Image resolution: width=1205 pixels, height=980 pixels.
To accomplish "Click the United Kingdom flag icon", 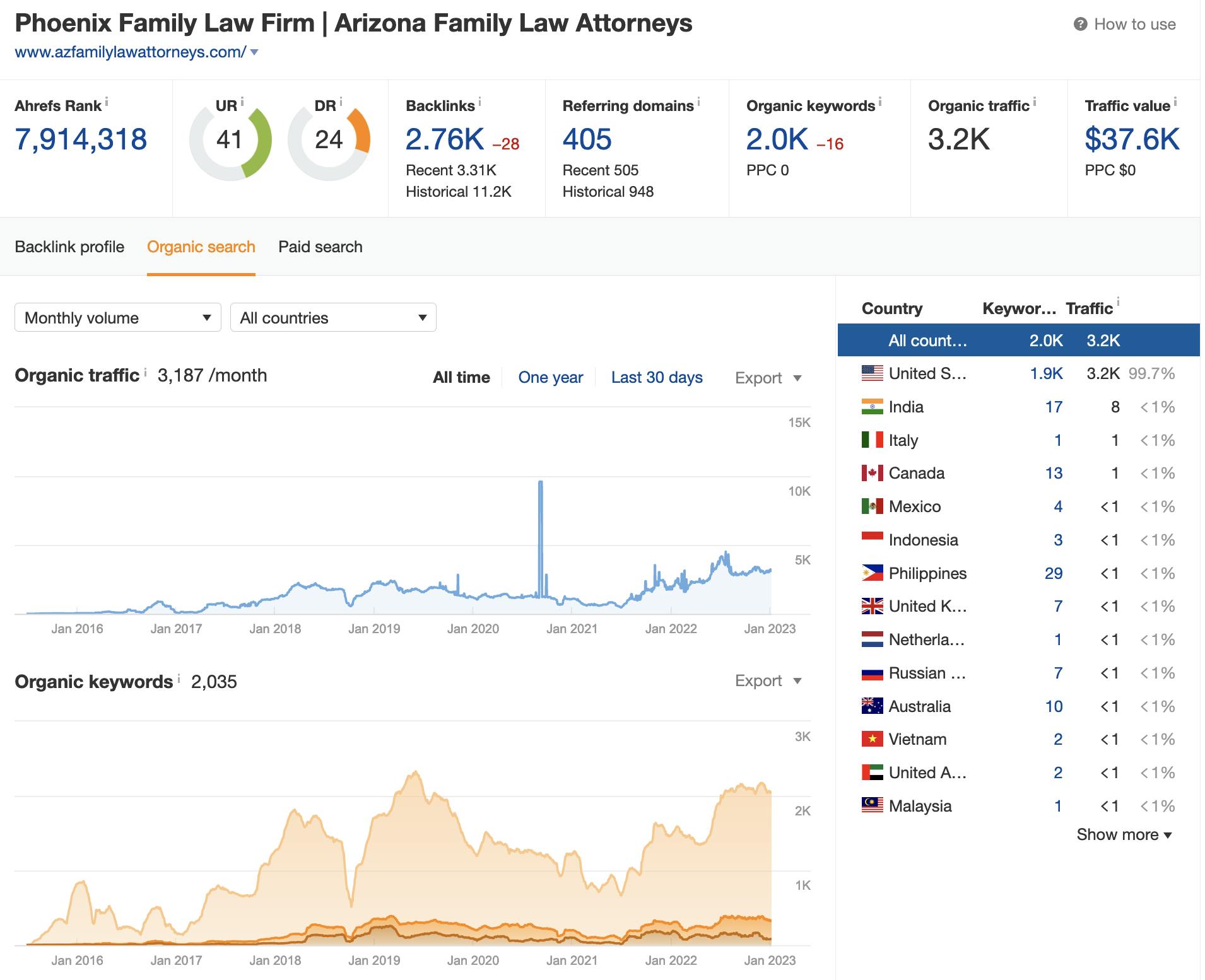I will [x=872, y=606].
